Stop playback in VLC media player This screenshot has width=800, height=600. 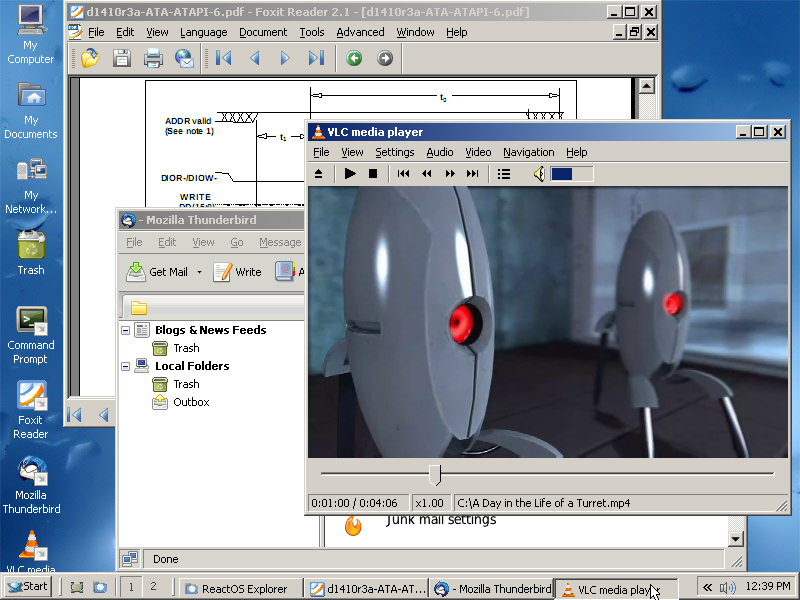click(373, 174)
